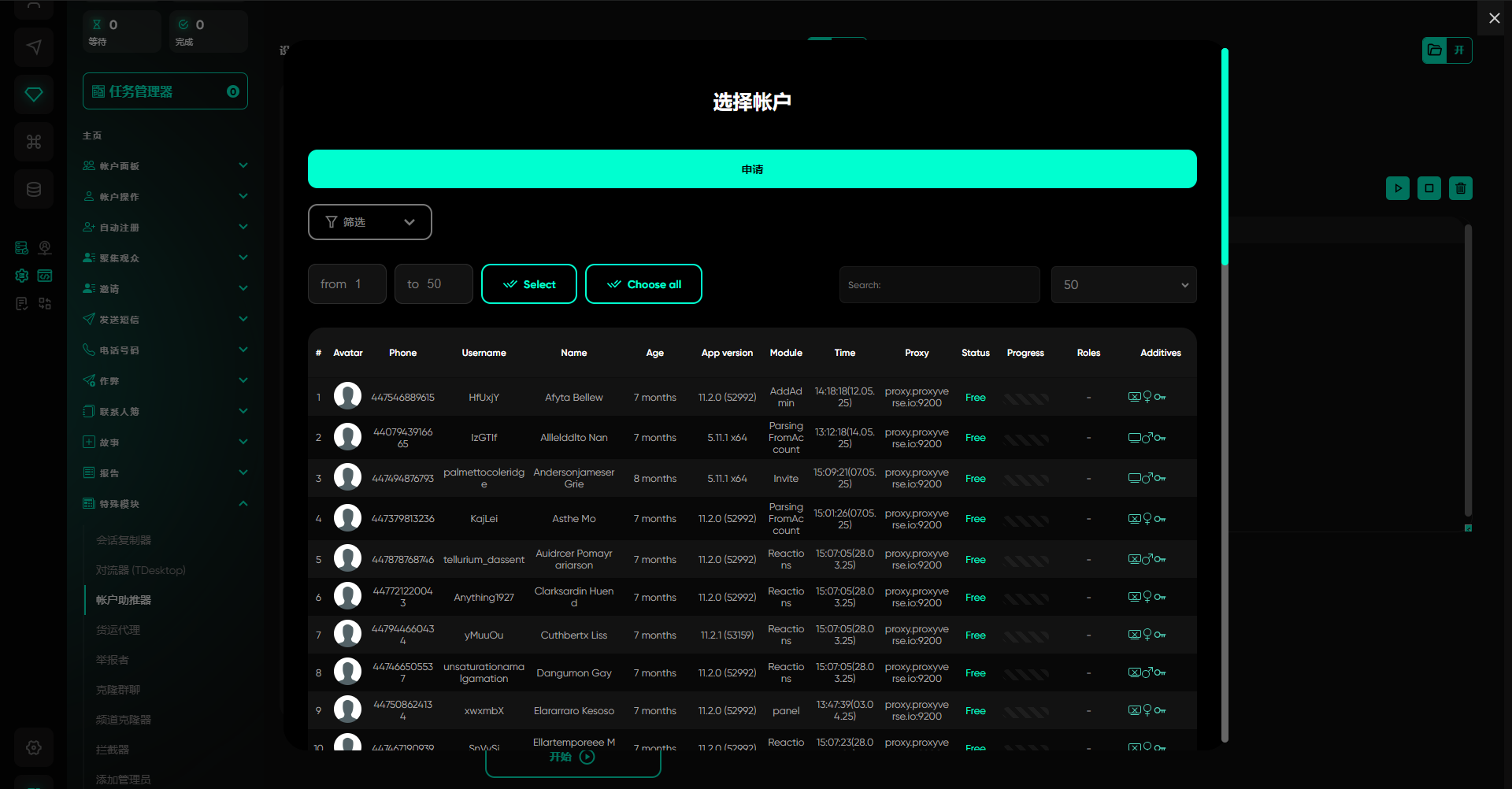Image resolution: width=1512 pixels, height=789 pixels.
Task: Click the paper plane icon in left rail
Action: [x=34, y=47]
